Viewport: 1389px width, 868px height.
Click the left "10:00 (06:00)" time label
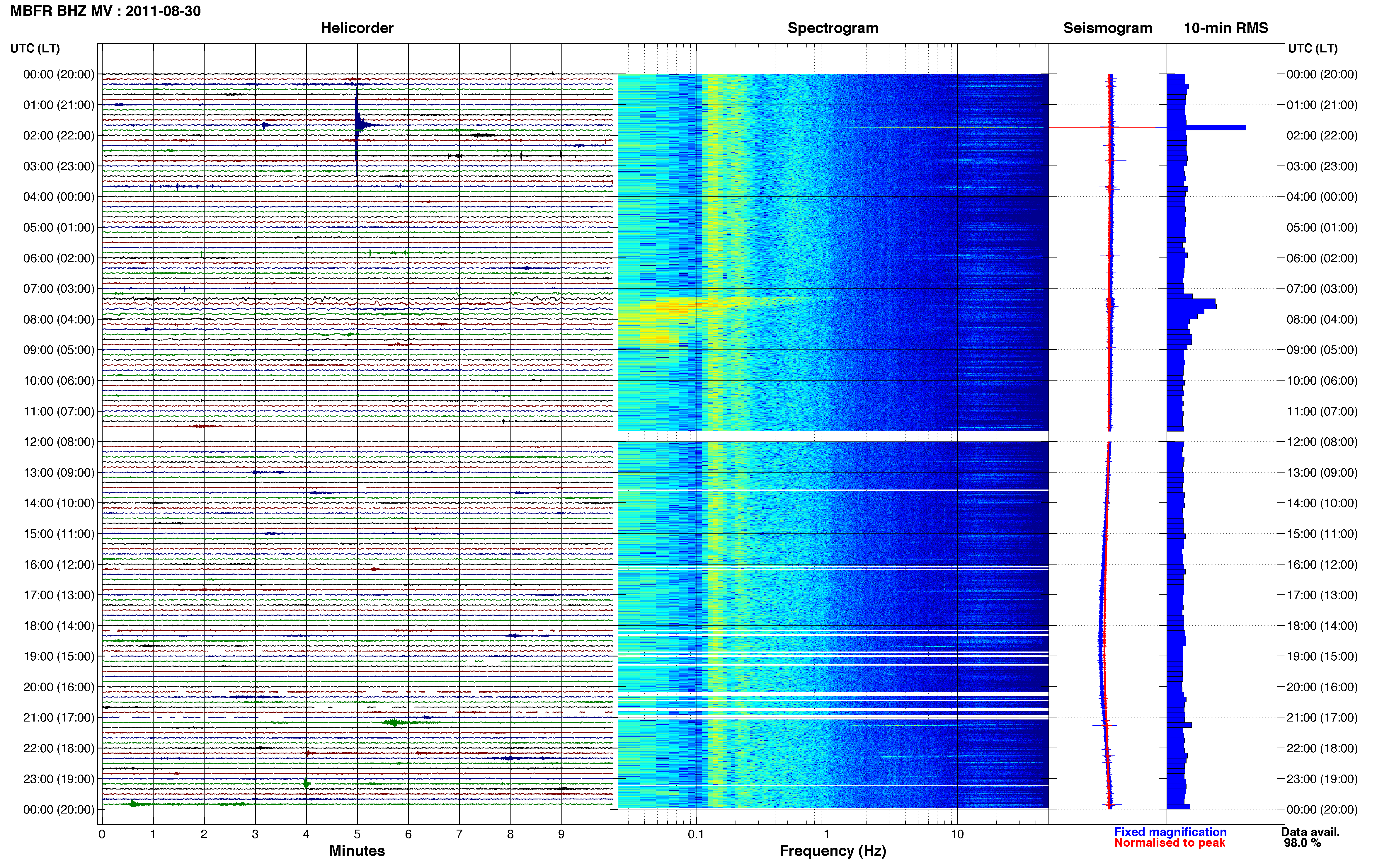pos(59,381)
